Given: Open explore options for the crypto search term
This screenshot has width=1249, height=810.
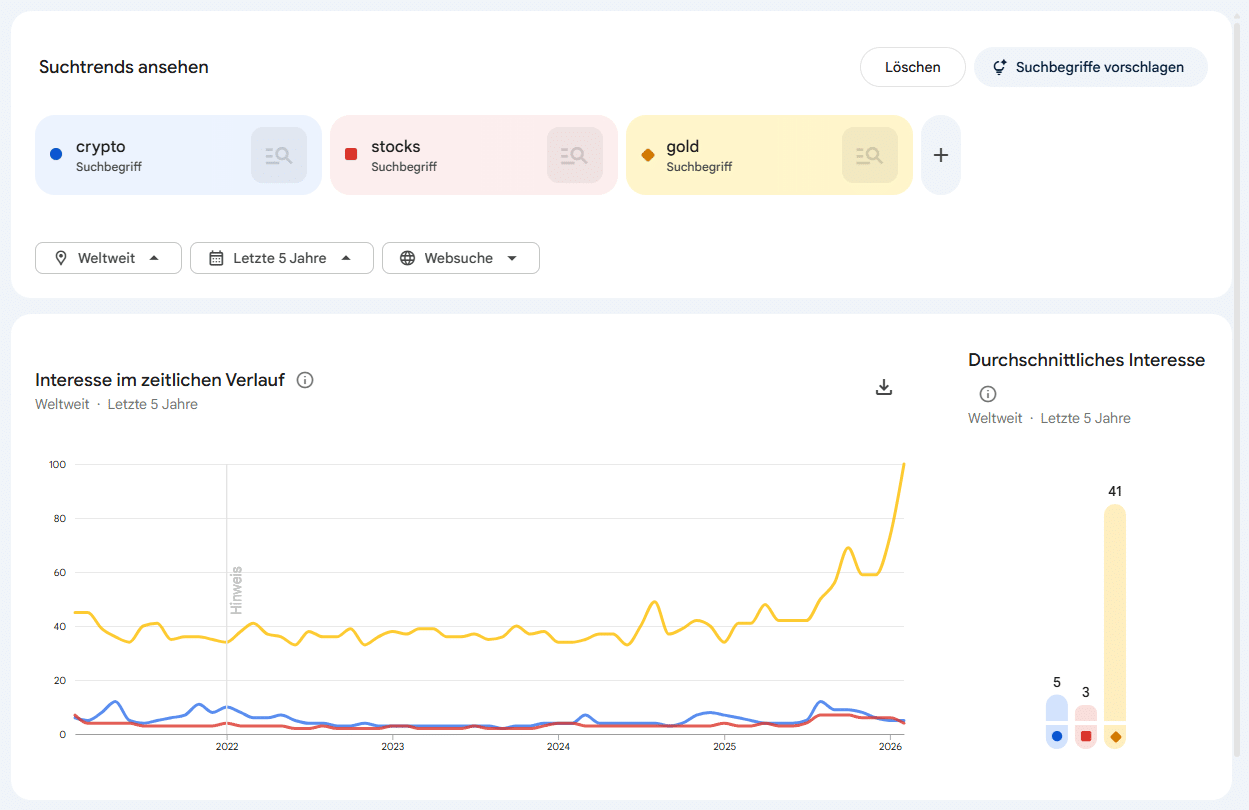Looking at the screenshot, I should 278,154.
